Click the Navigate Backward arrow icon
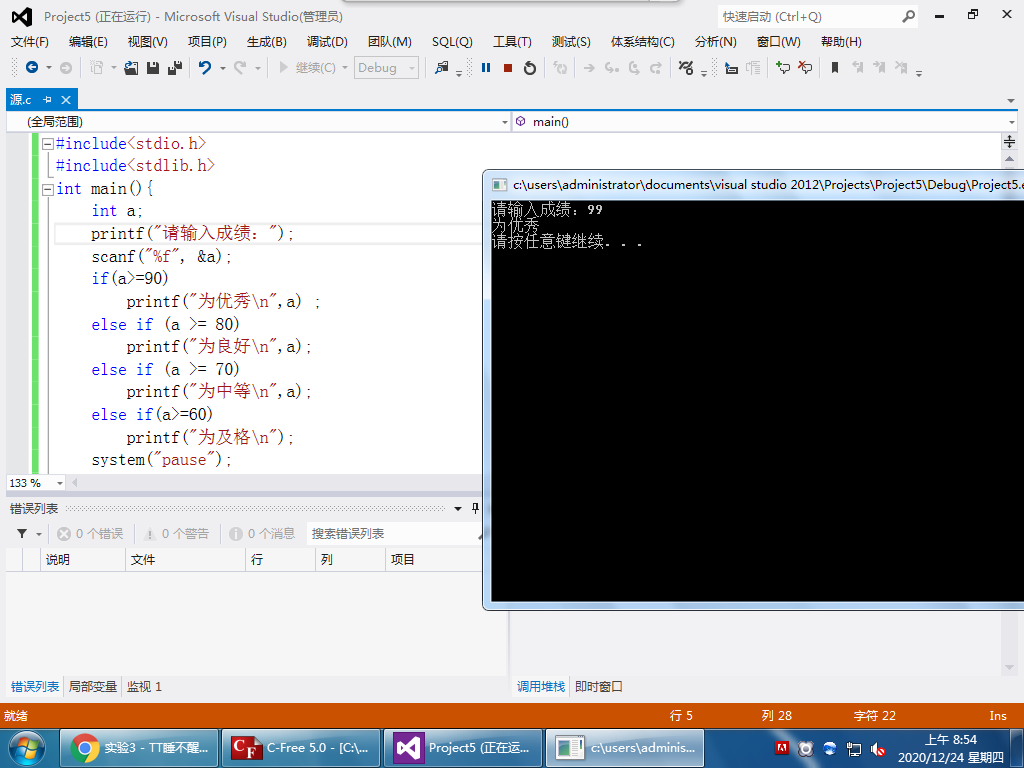Screen dimensions: 1024x768 (31, 67)
